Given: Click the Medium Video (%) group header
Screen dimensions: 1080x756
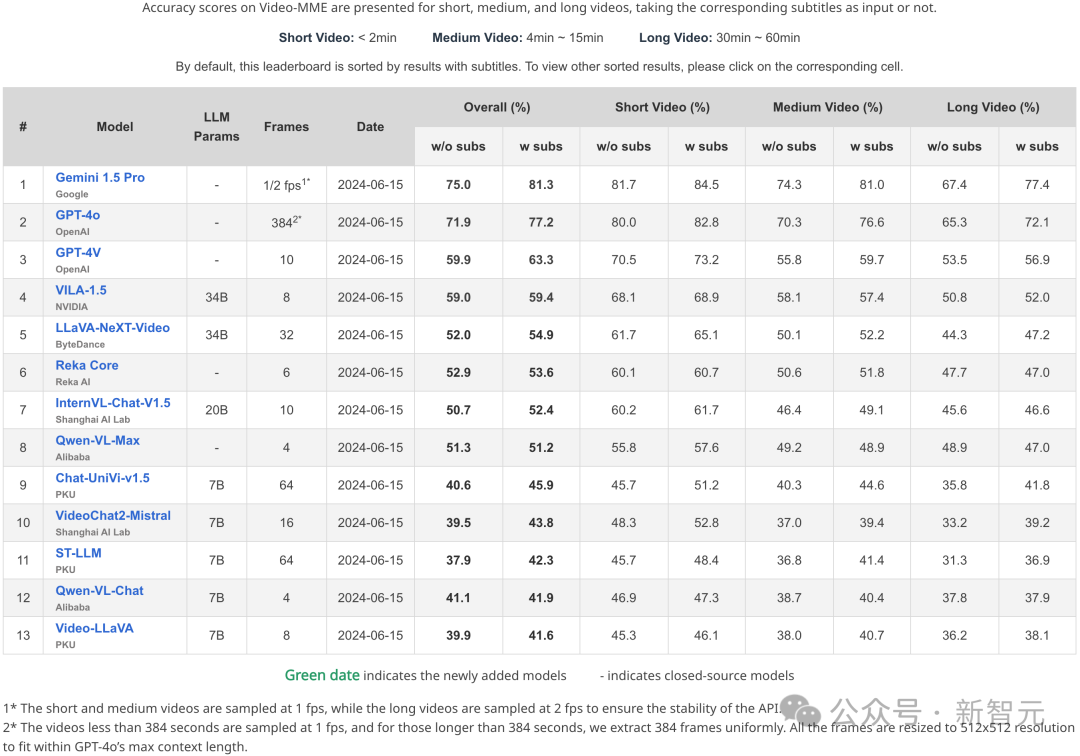Looking at the screenshot, I should pos(827,107).
